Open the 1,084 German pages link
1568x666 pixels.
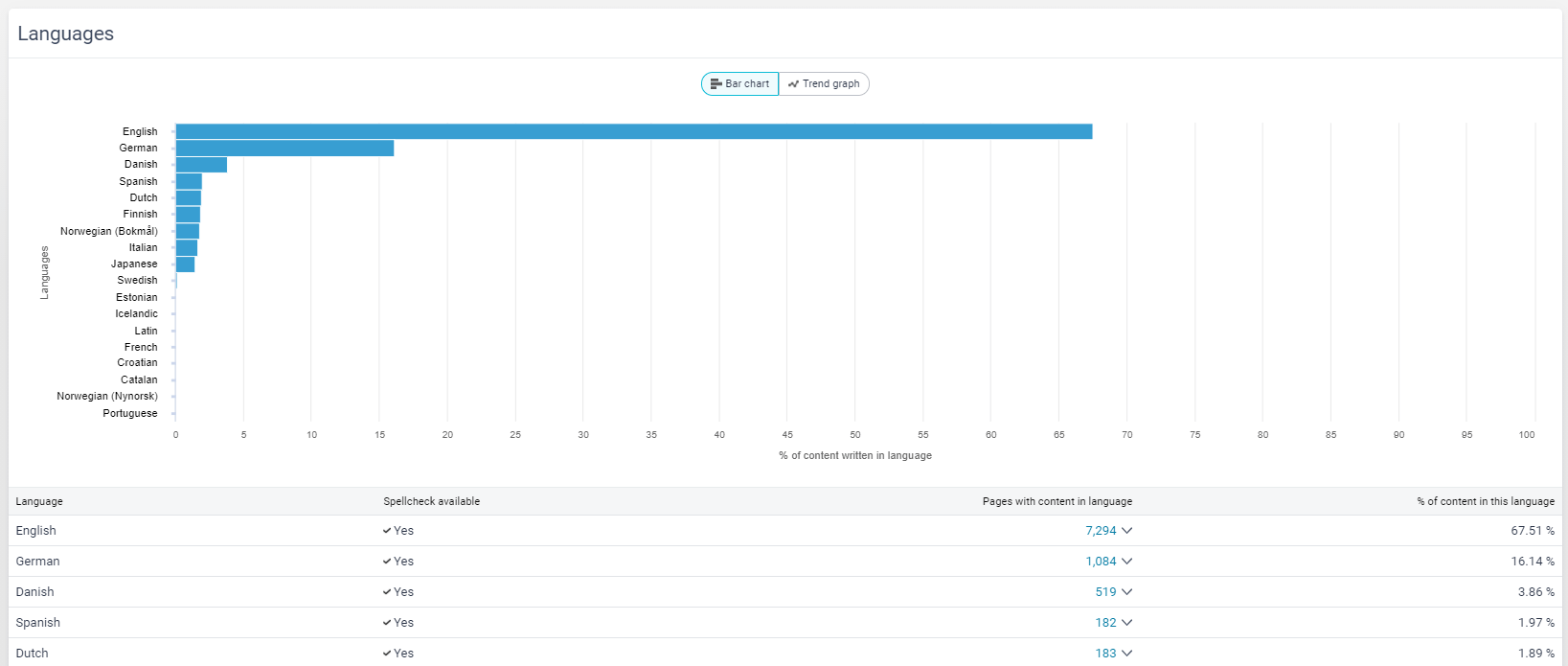pyautogui.click(x=1101, y=562)
